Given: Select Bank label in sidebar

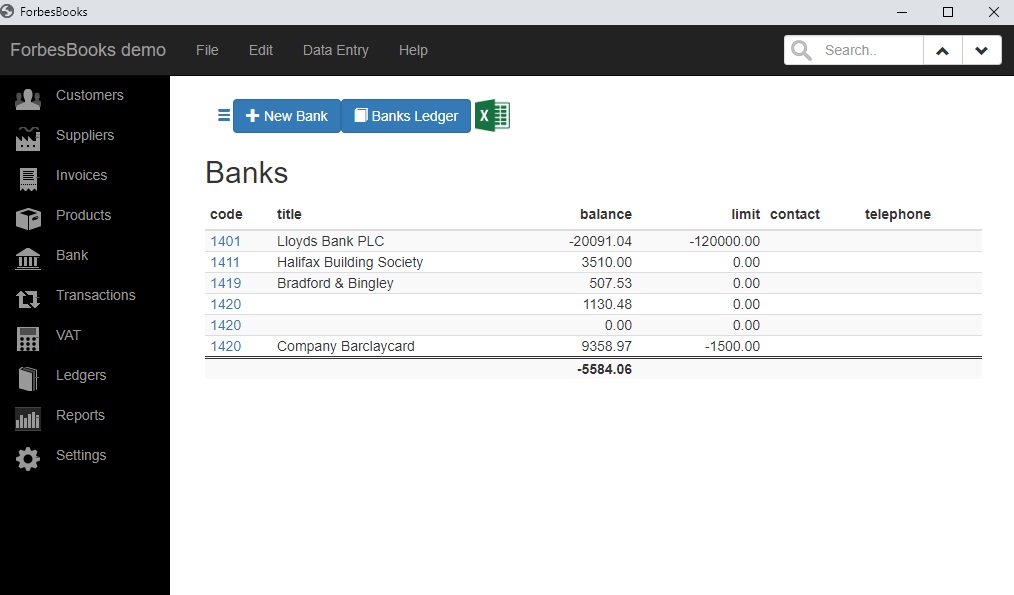Looking at the screenshot, I should tap(72, 255).
